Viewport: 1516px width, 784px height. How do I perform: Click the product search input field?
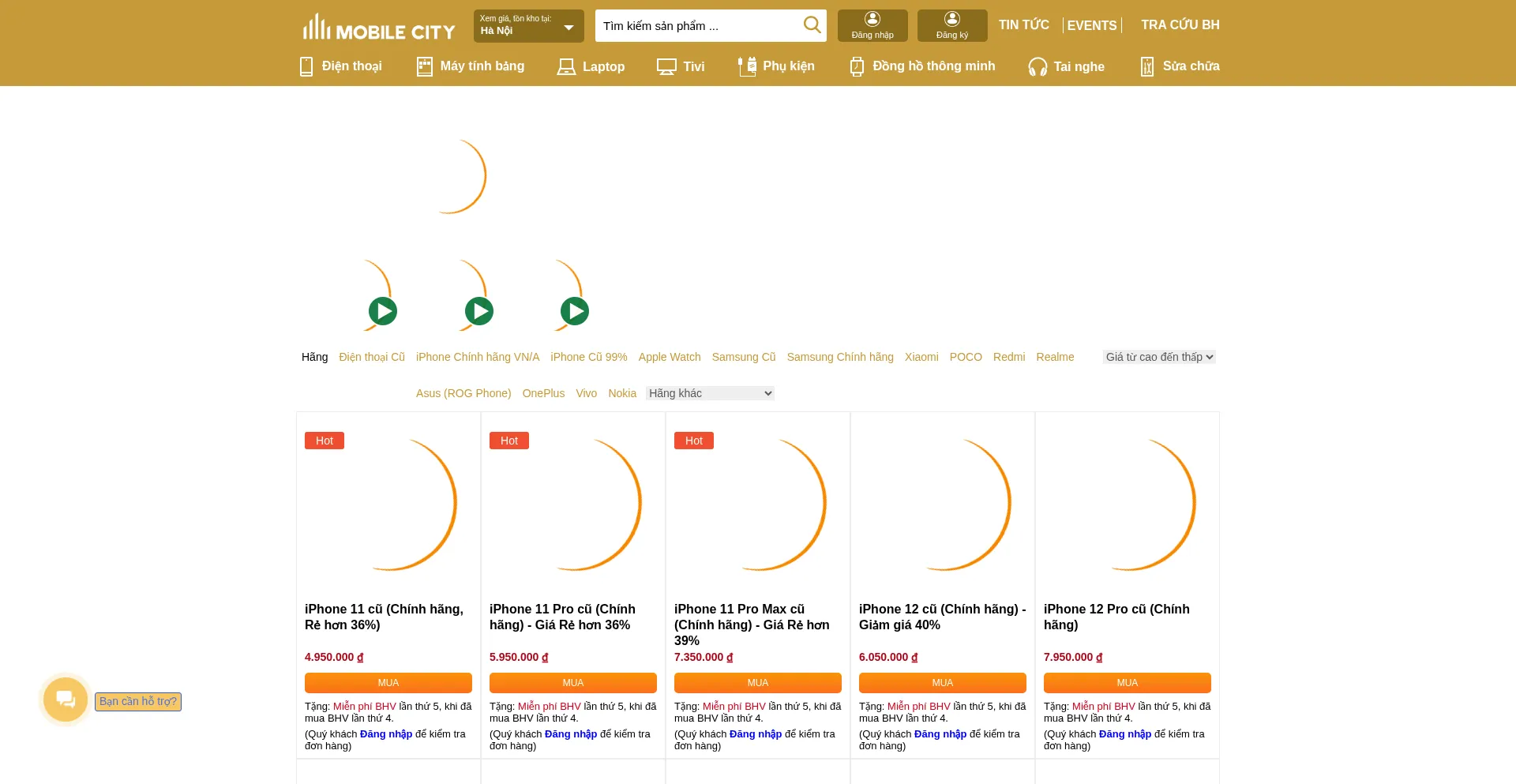coord(699,26)
